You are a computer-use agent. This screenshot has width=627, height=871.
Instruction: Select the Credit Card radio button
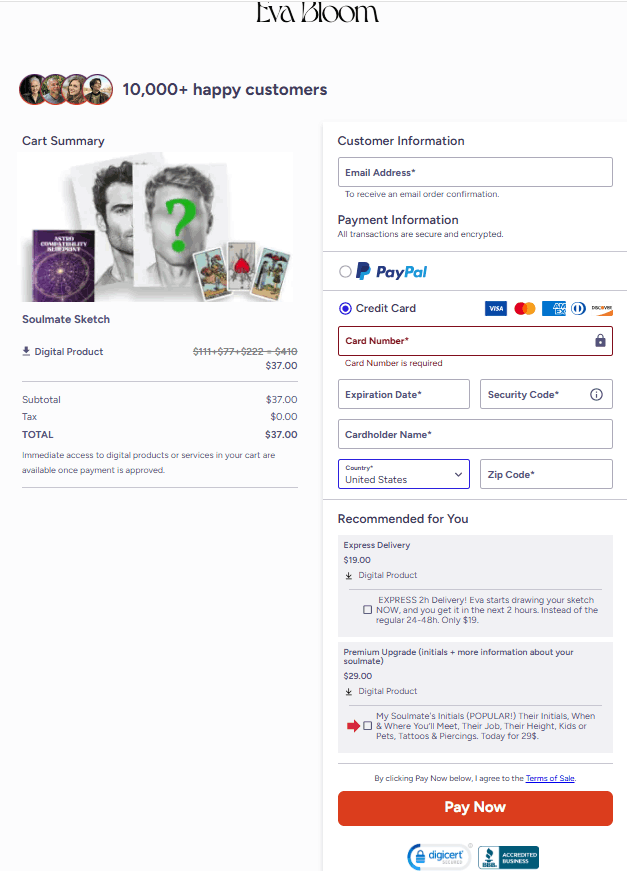point(345,308)
